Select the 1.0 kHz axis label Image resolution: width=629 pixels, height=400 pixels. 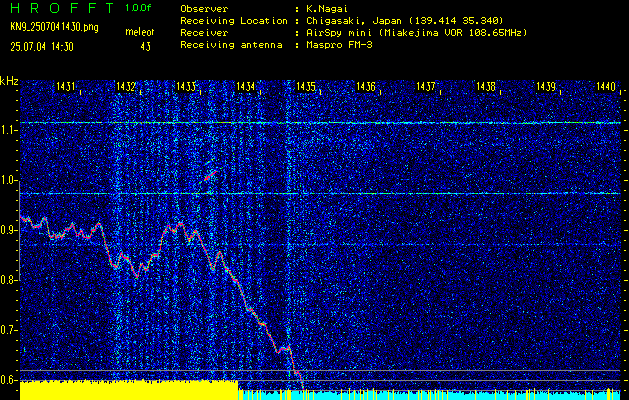tap(9, 181)
